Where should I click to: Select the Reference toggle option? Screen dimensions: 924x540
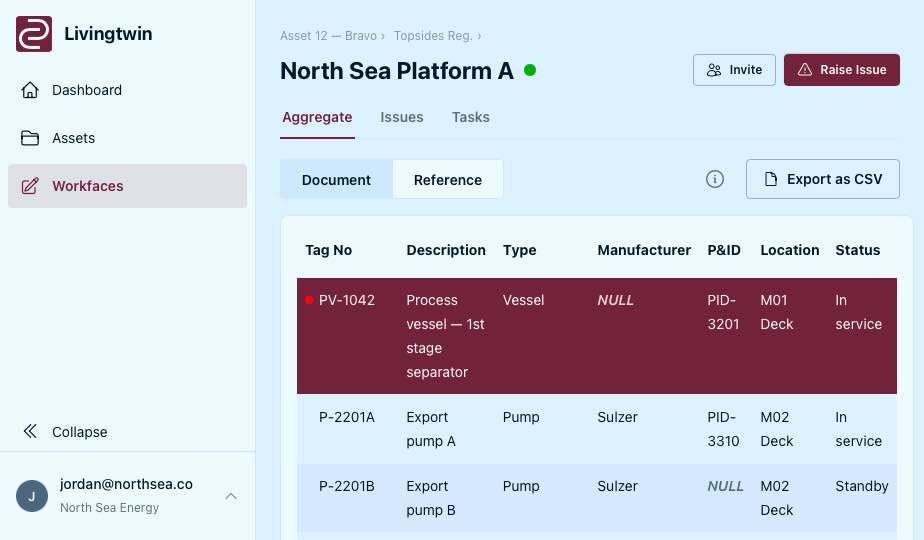point(448,180)
